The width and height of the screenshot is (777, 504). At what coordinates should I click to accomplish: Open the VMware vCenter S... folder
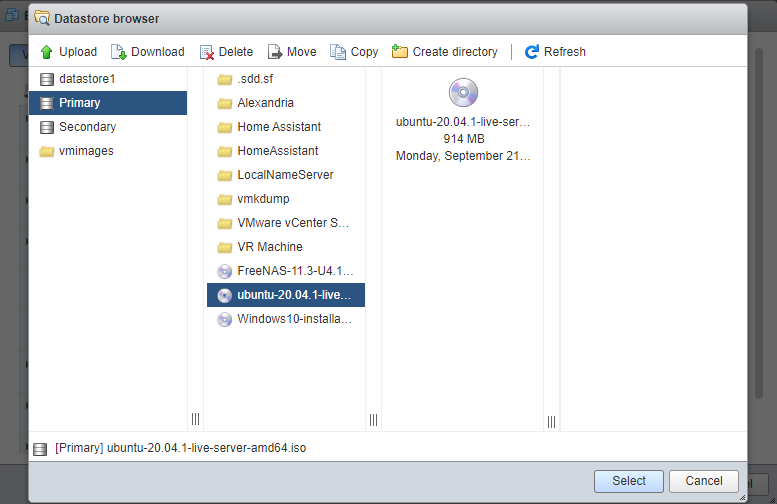pos(286,223)
